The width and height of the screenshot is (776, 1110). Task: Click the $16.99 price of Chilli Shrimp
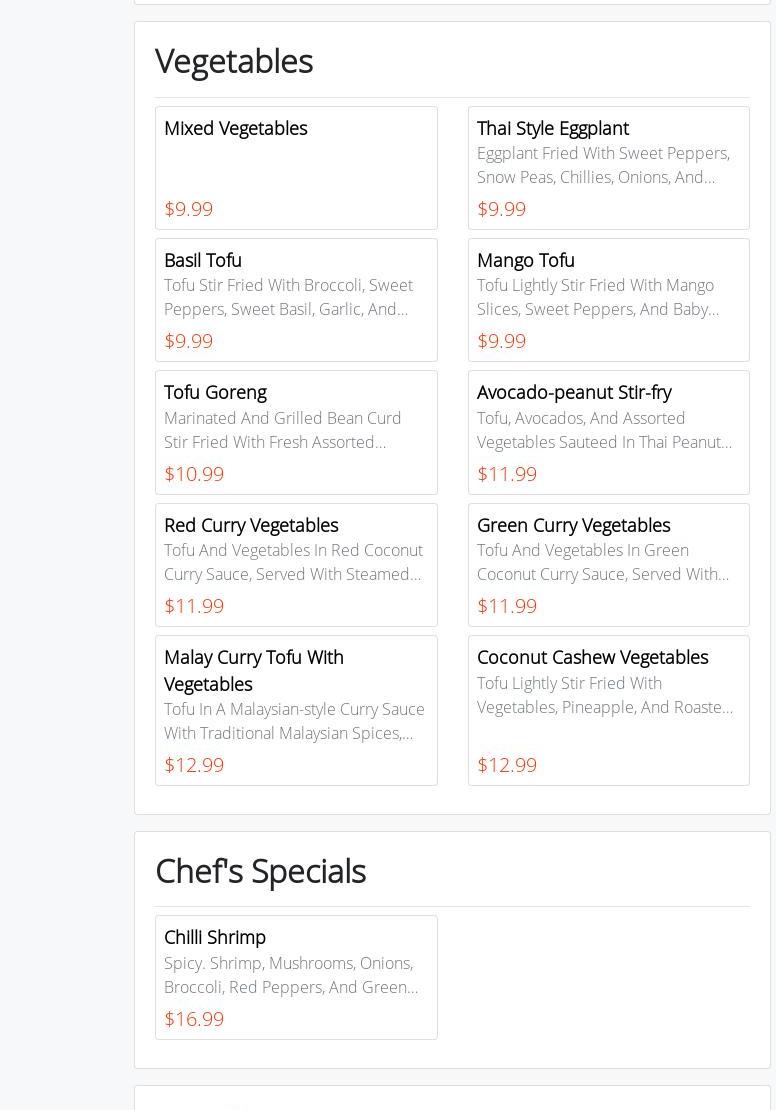[194, 1019]
